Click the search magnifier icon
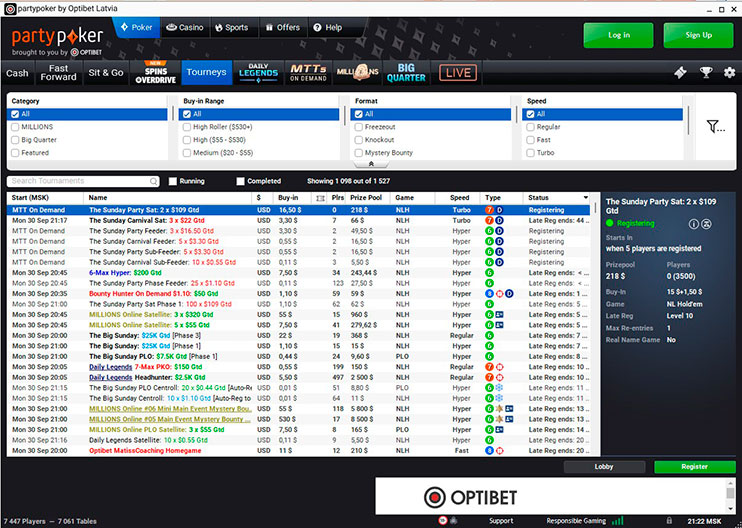 coord(153,181)
